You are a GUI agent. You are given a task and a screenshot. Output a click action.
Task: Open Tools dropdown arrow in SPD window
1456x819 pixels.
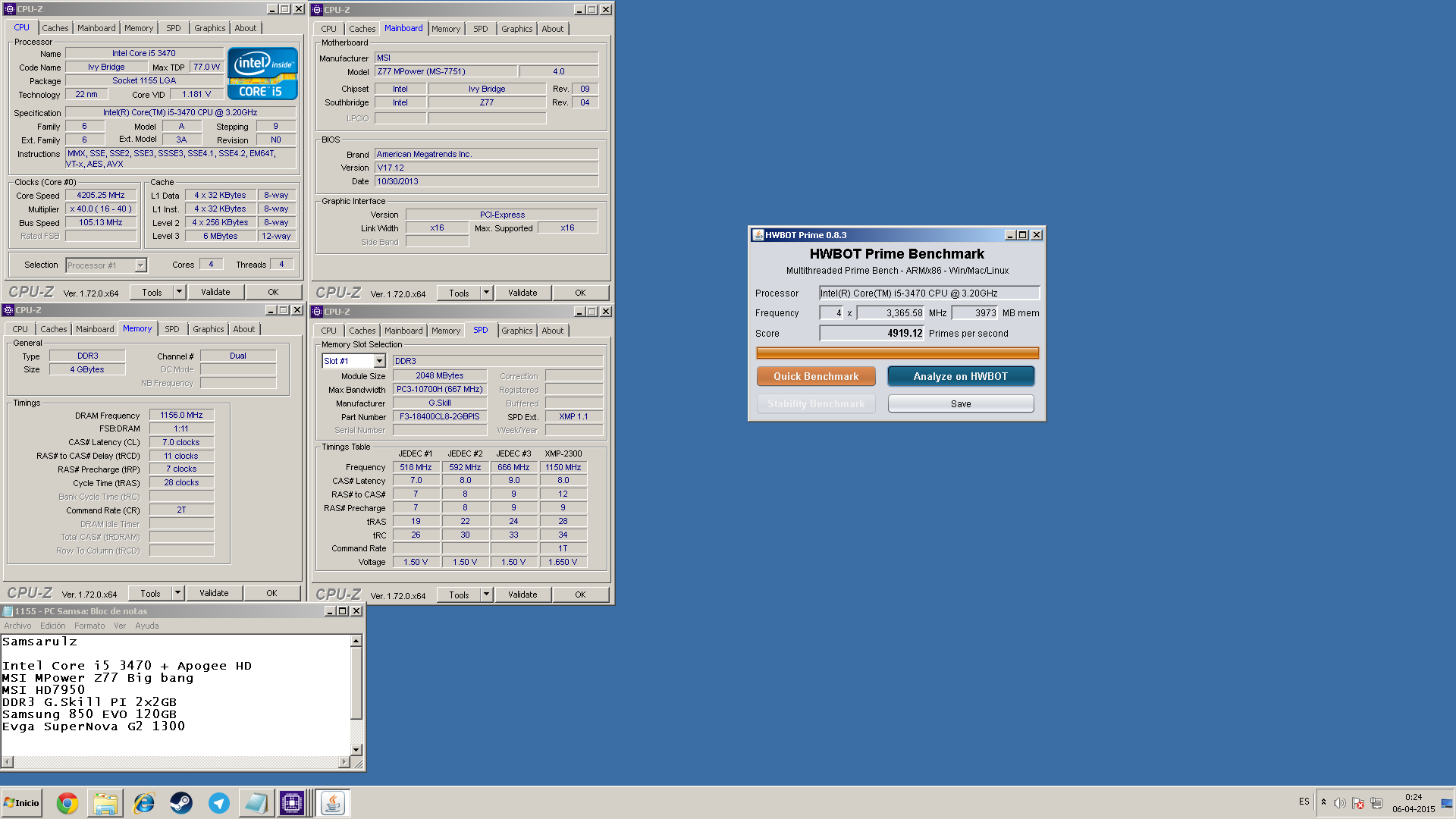[487, 595]
